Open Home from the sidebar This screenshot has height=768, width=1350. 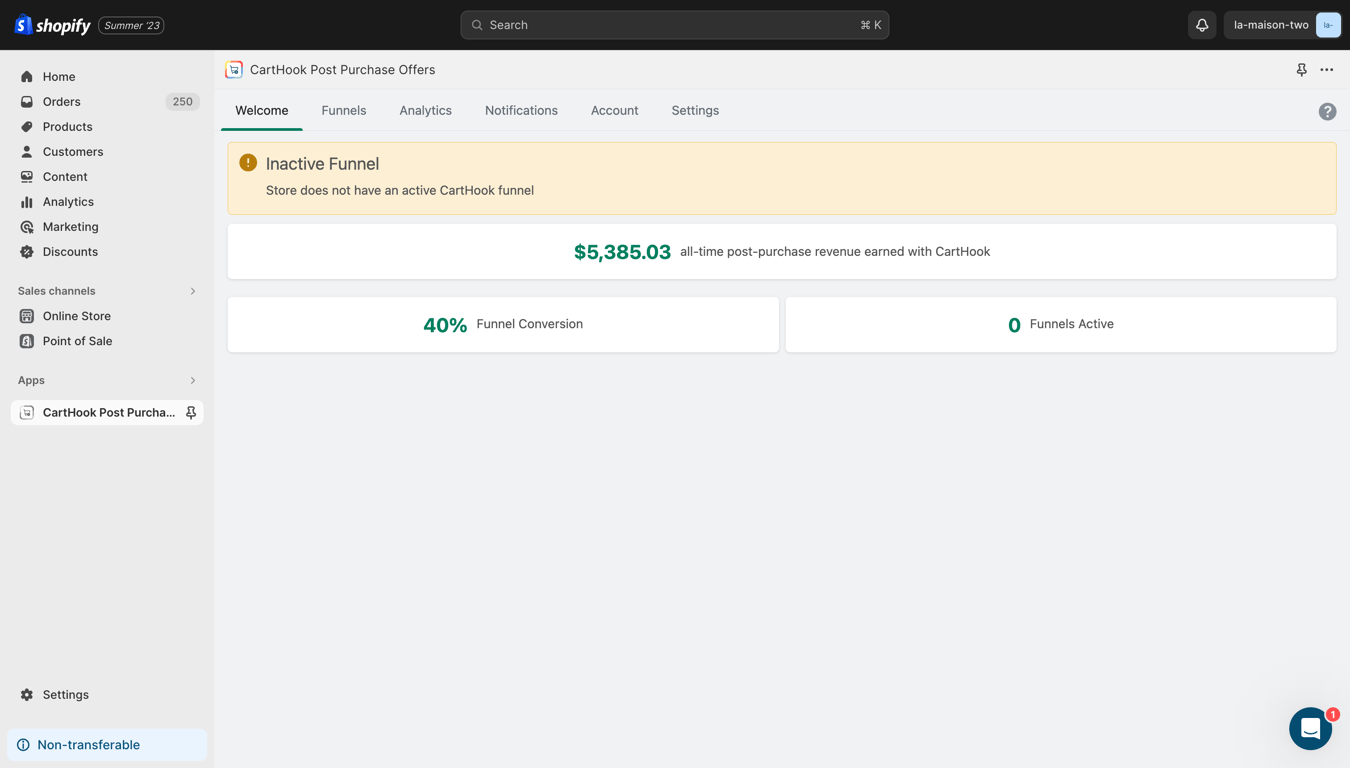point(59,77)
